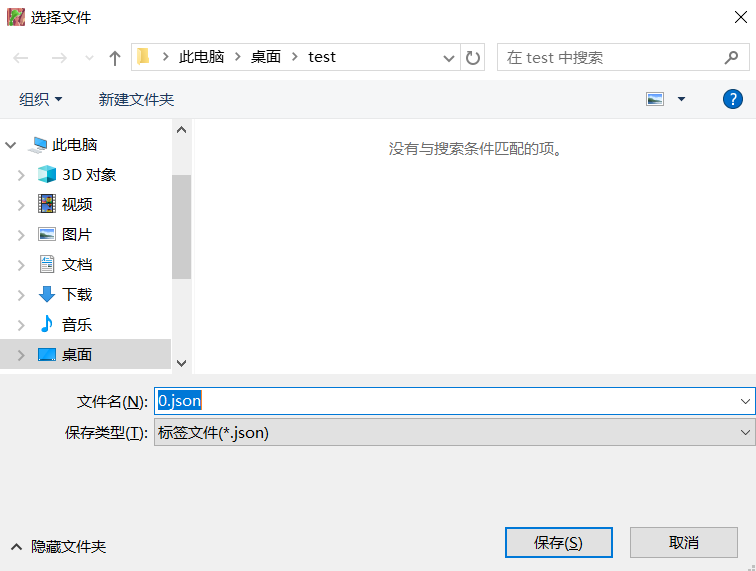The image size is (756, 571).
Task: Expand chevron before test in breadcrumb
Action: [295, 57]
